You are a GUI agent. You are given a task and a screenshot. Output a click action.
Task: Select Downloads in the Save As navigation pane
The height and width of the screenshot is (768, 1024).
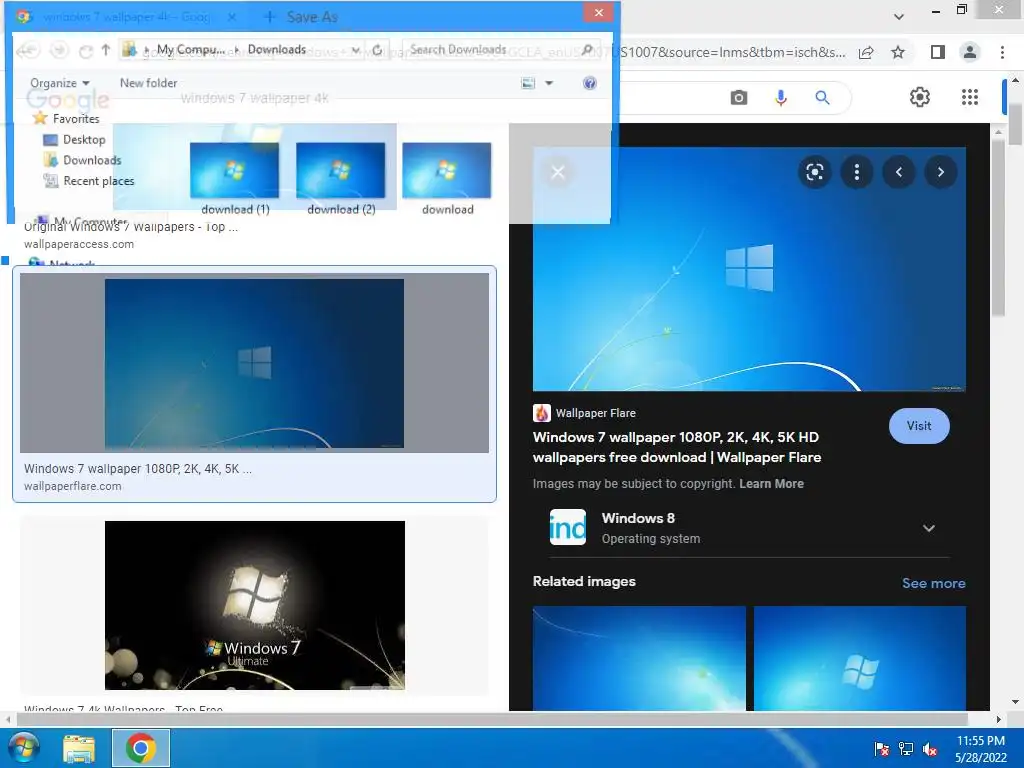click(x=82, y=160)
